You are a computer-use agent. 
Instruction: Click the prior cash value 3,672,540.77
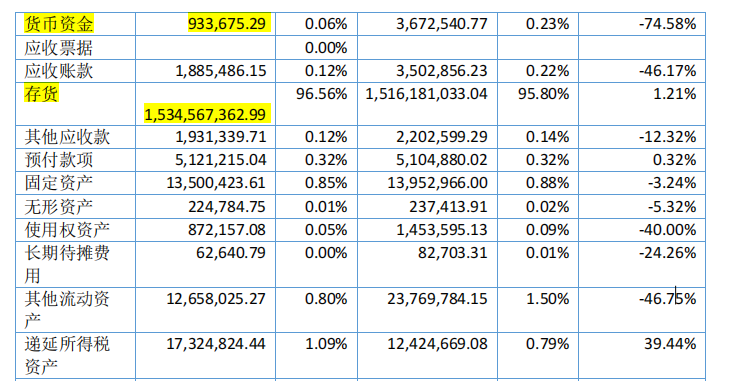442,23
